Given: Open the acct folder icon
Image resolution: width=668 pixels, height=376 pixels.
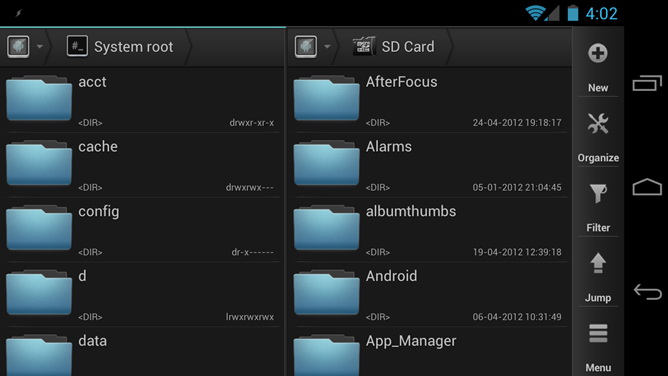Looking at the screenshot, I should click(x=39, y=98).
